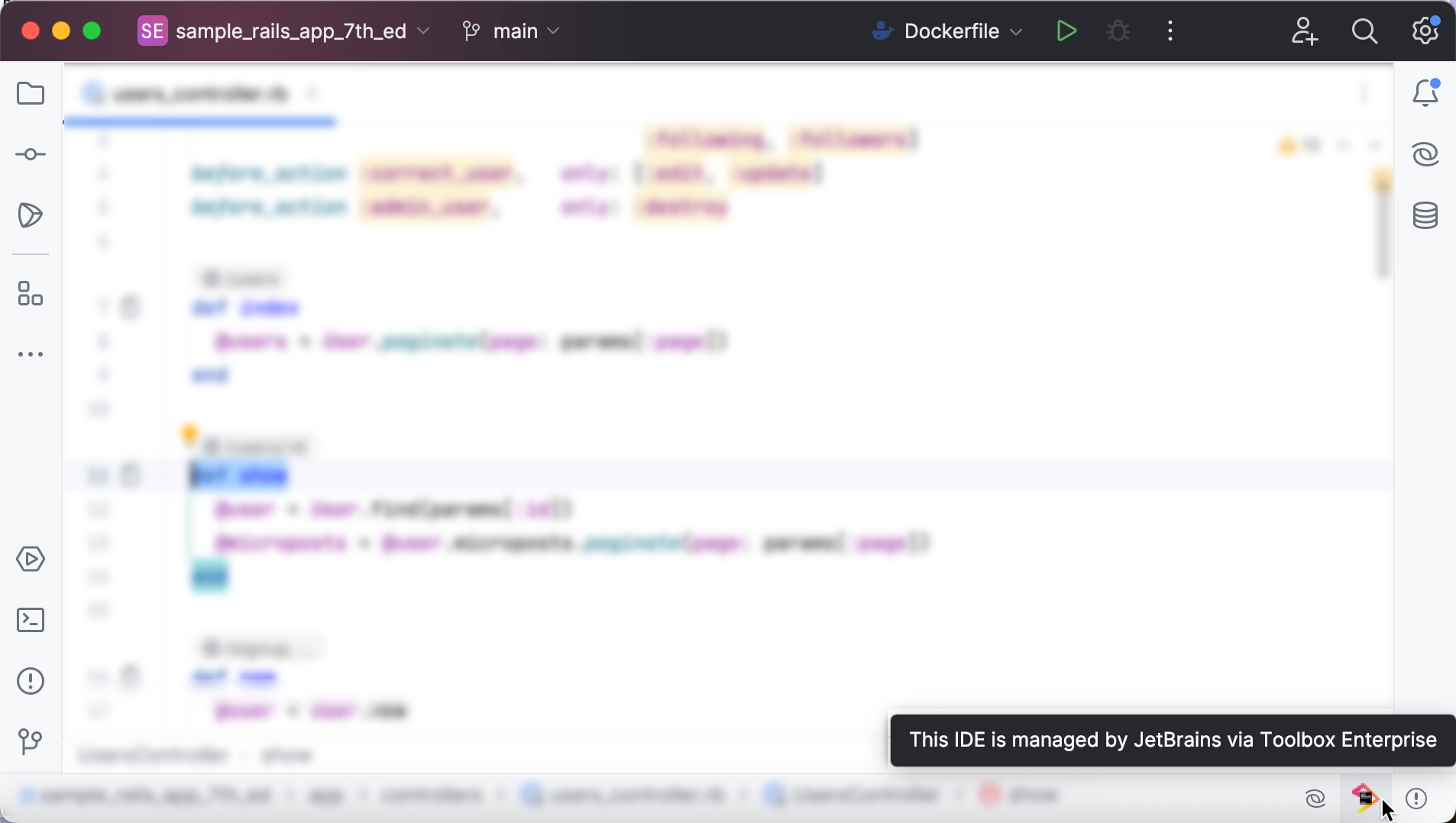Start a Code With Me session
Viewport: 1456px width, 823px height.
pyautogui.click(x=1305, y=31)
